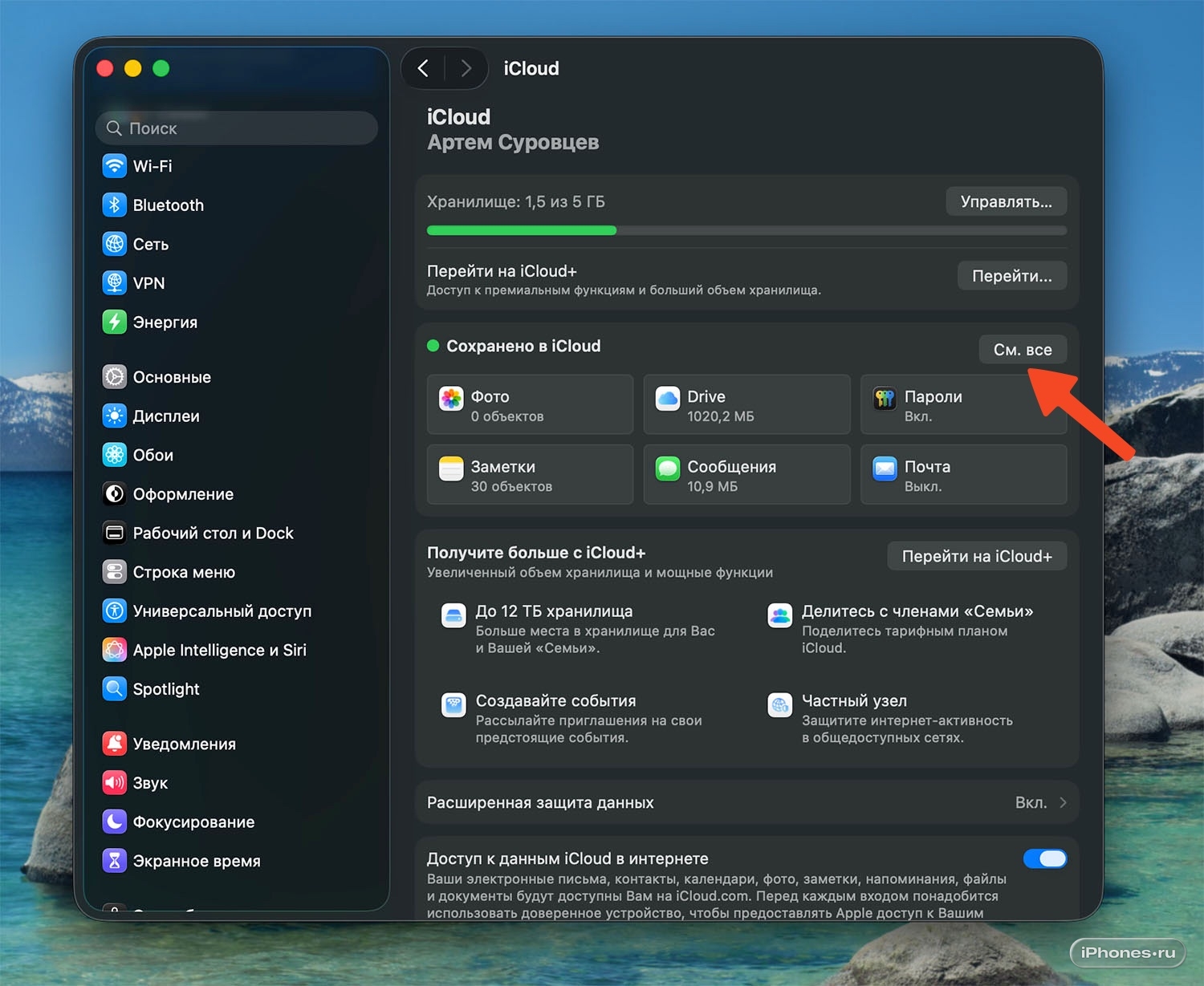The width and height of the screenshot is (1204, 986).
Task: Click the Почта mail icon
Action: click(885, 469)
